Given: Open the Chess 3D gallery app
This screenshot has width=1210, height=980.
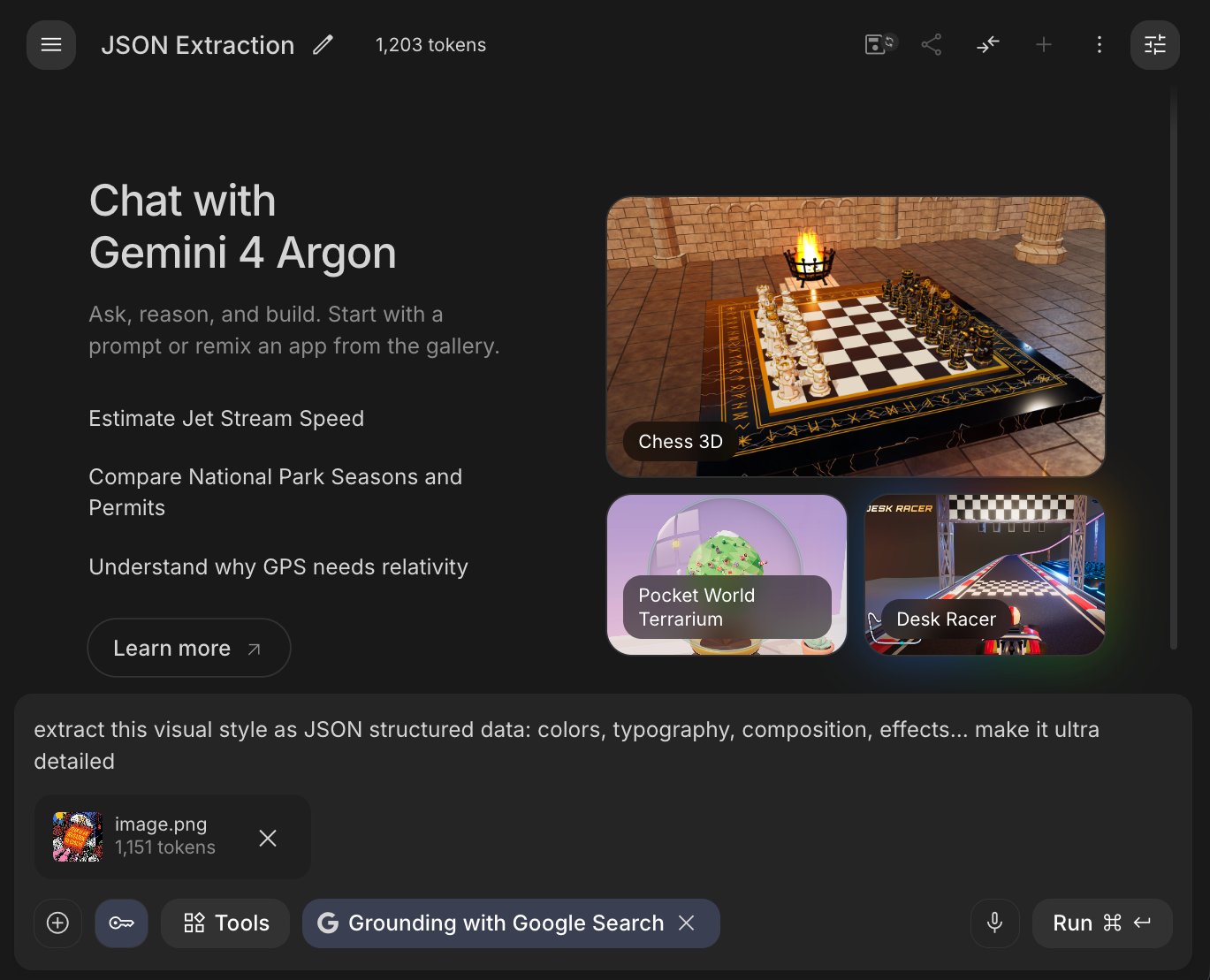Looking at the screenshot, I should (856, 337).
